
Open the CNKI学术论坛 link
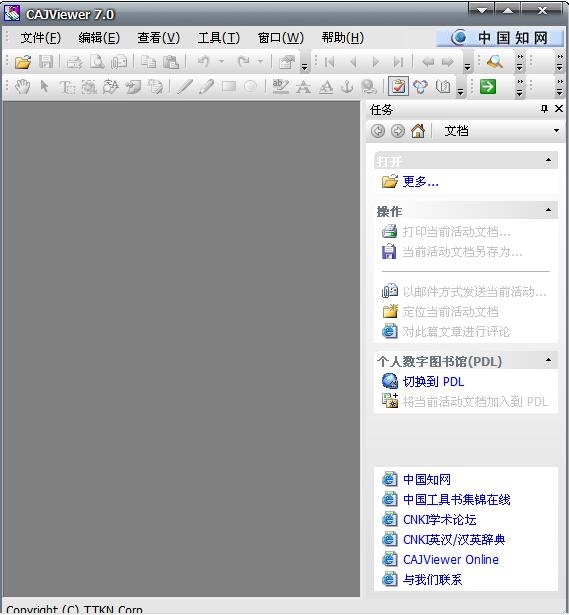(440, 520)
